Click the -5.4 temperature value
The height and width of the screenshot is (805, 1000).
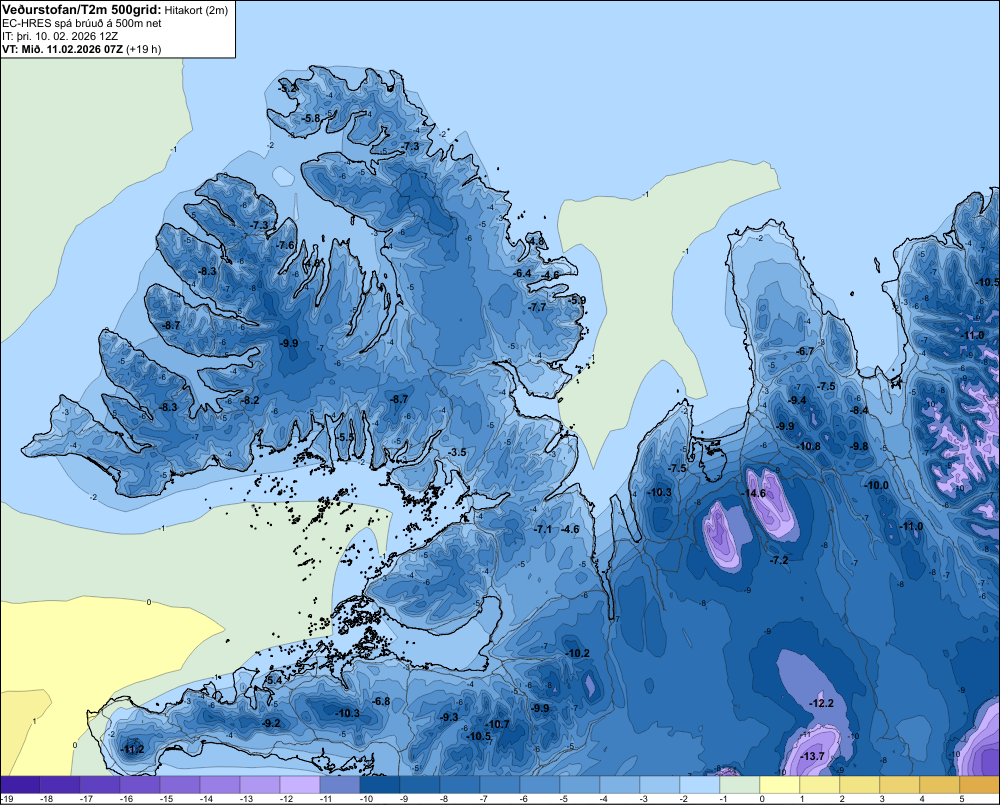pyautogui.click(x=273, y=680)
